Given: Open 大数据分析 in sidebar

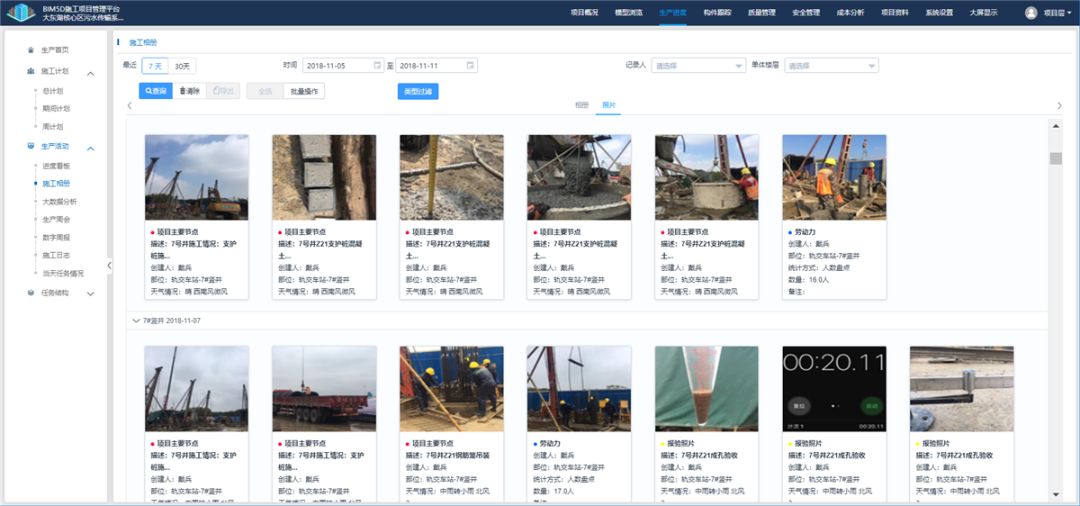Looking at the screenshot, I should 59,202.
